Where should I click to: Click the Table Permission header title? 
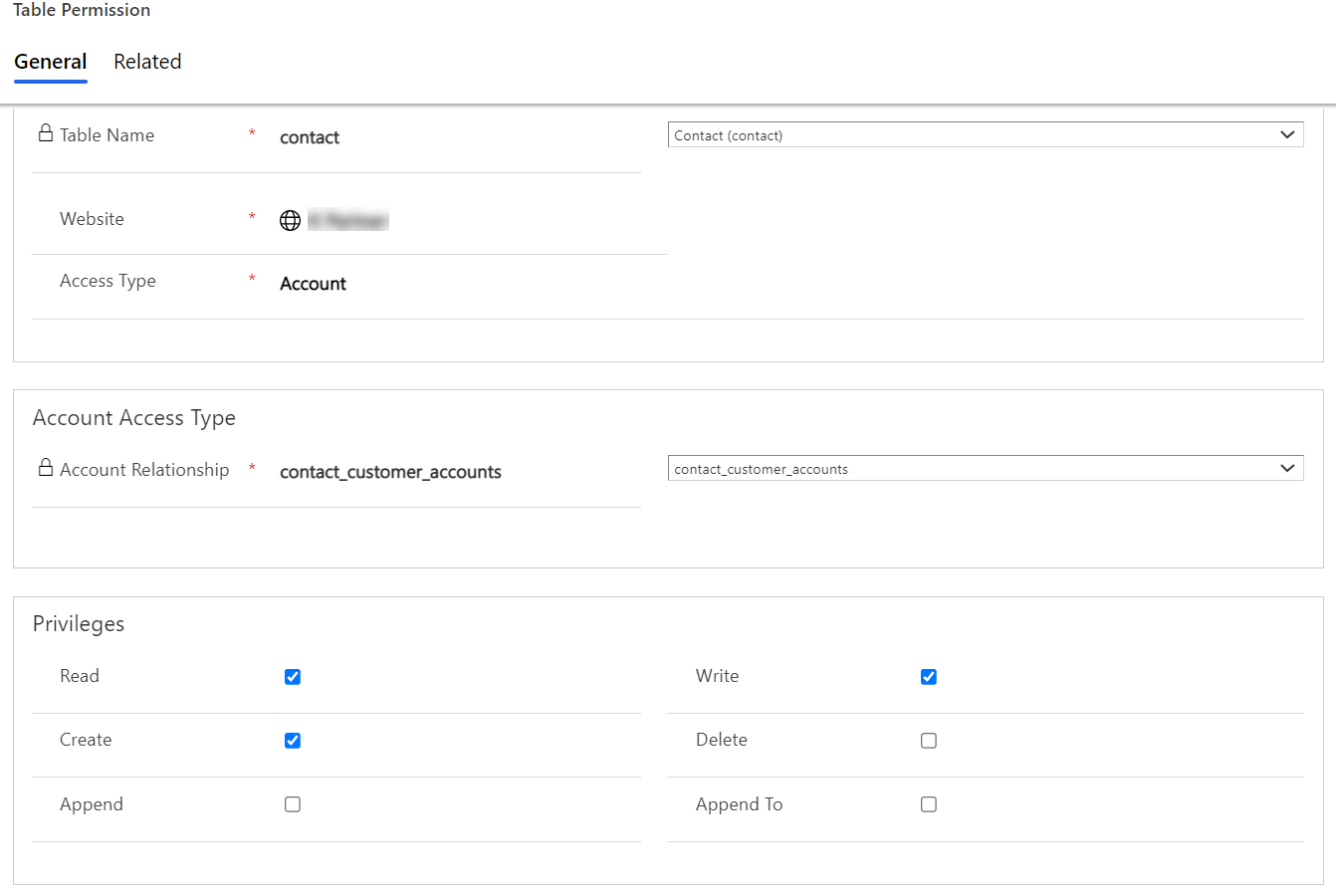tap(82, 10)
